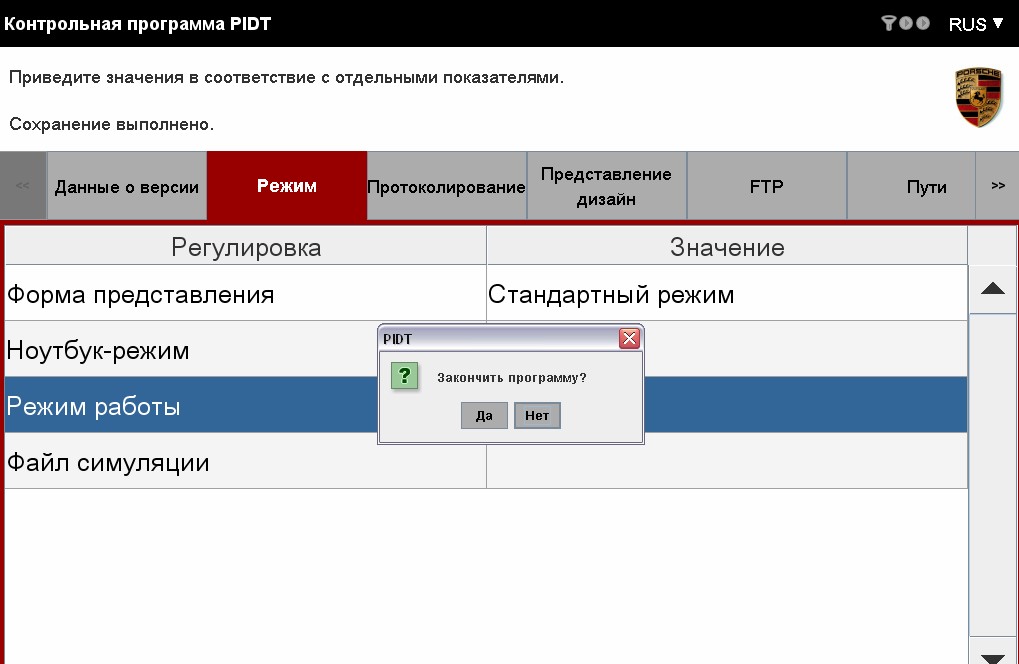Go to the FTP tab
Image resolution: width=1019 pixels, height=664 pixels.
point(766,187)
